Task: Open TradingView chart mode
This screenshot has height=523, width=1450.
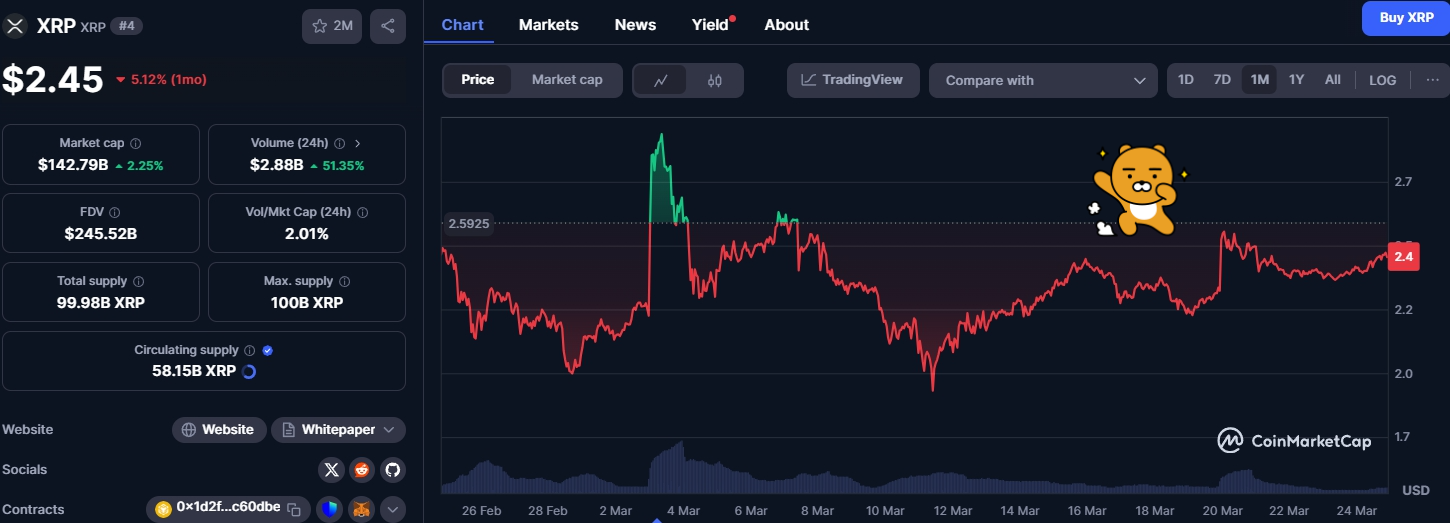Action: click(852, 80)
